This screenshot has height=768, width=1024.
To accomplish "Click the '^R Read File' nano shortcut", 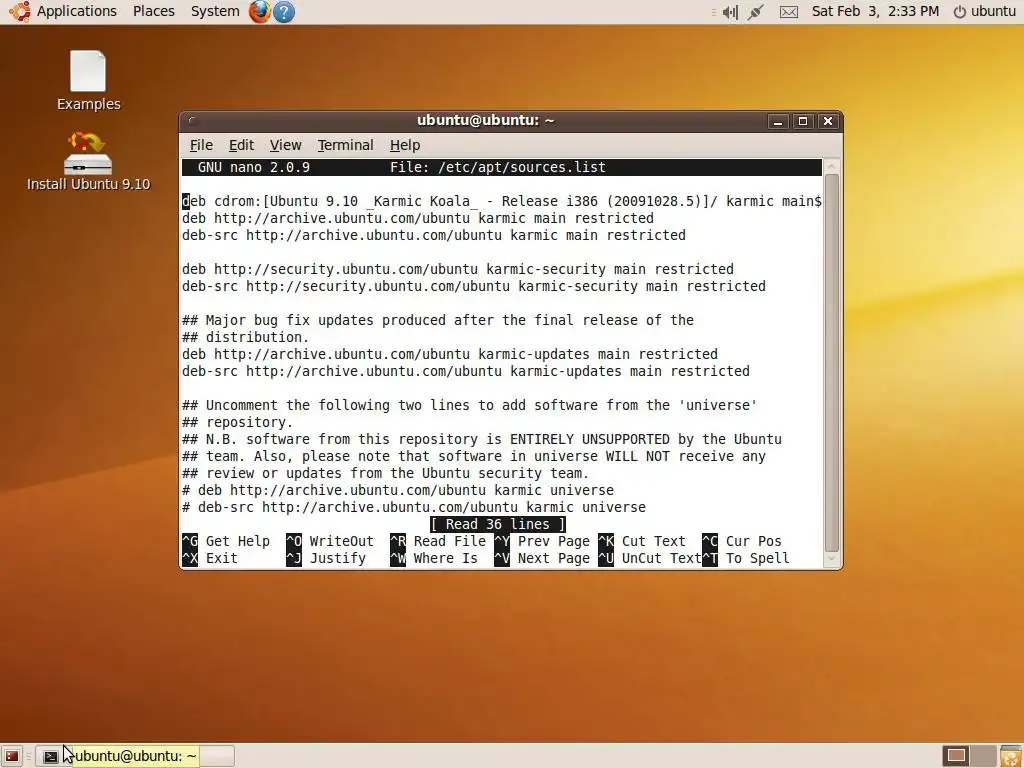I will pos(438,541).
